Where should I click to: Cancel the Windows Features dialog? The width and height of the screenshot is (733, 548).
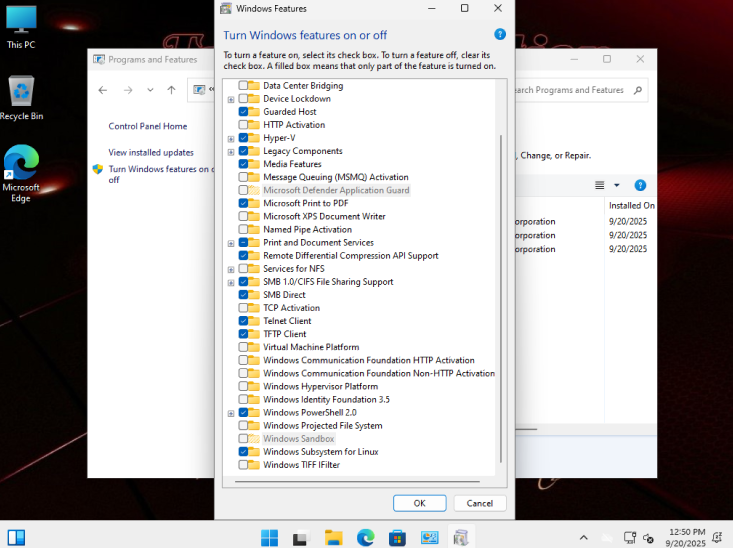click(x=480, y=503)
